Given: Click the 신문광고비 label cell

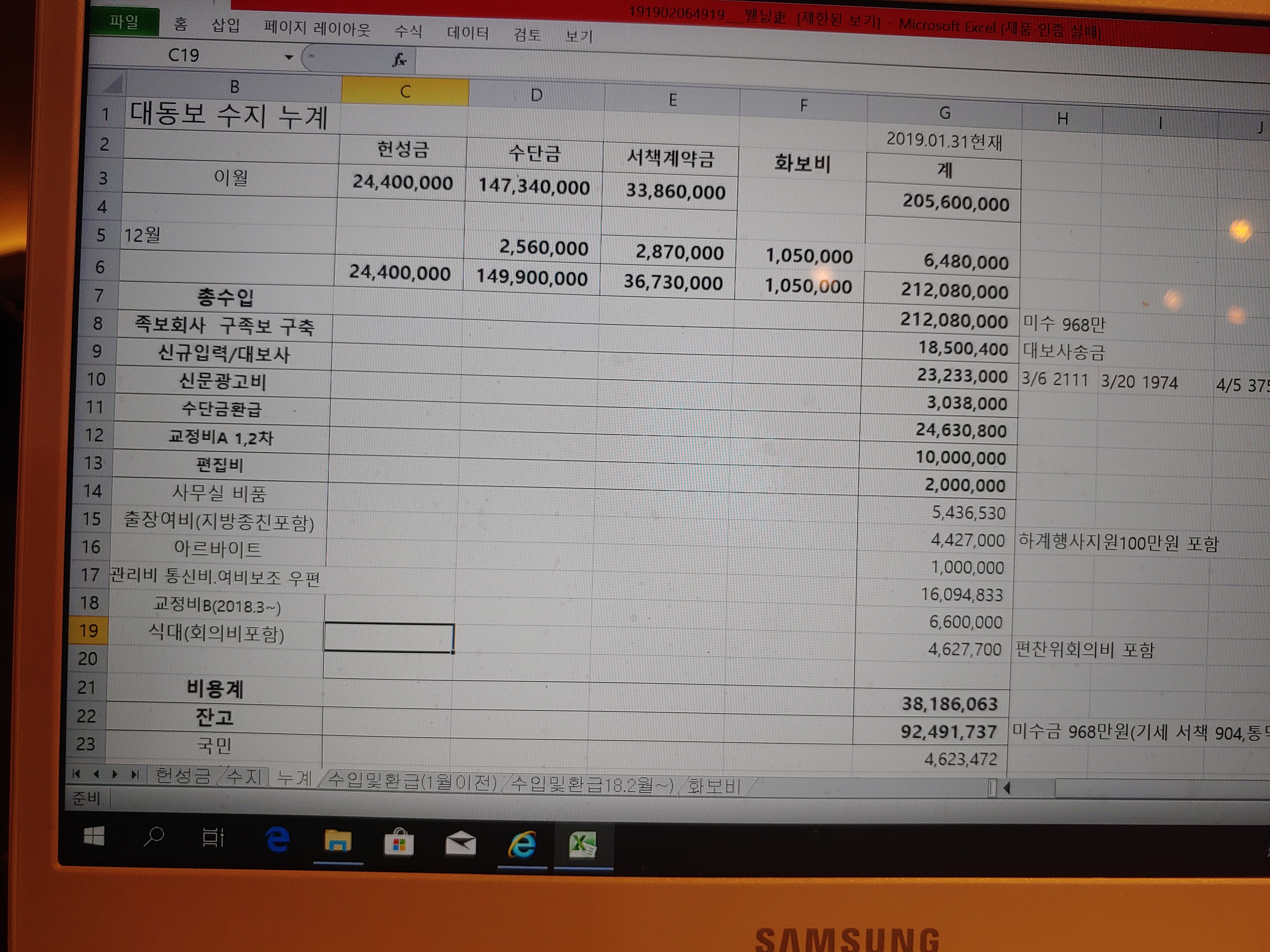Looking at the screenshot, I should (x=222, y=381).
